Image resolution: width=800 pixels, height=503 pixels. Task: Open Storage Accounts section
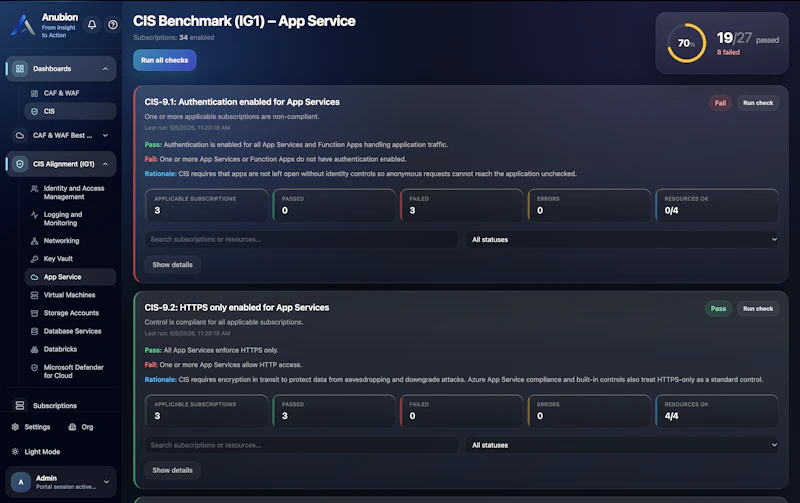click(x=70, y=313)
